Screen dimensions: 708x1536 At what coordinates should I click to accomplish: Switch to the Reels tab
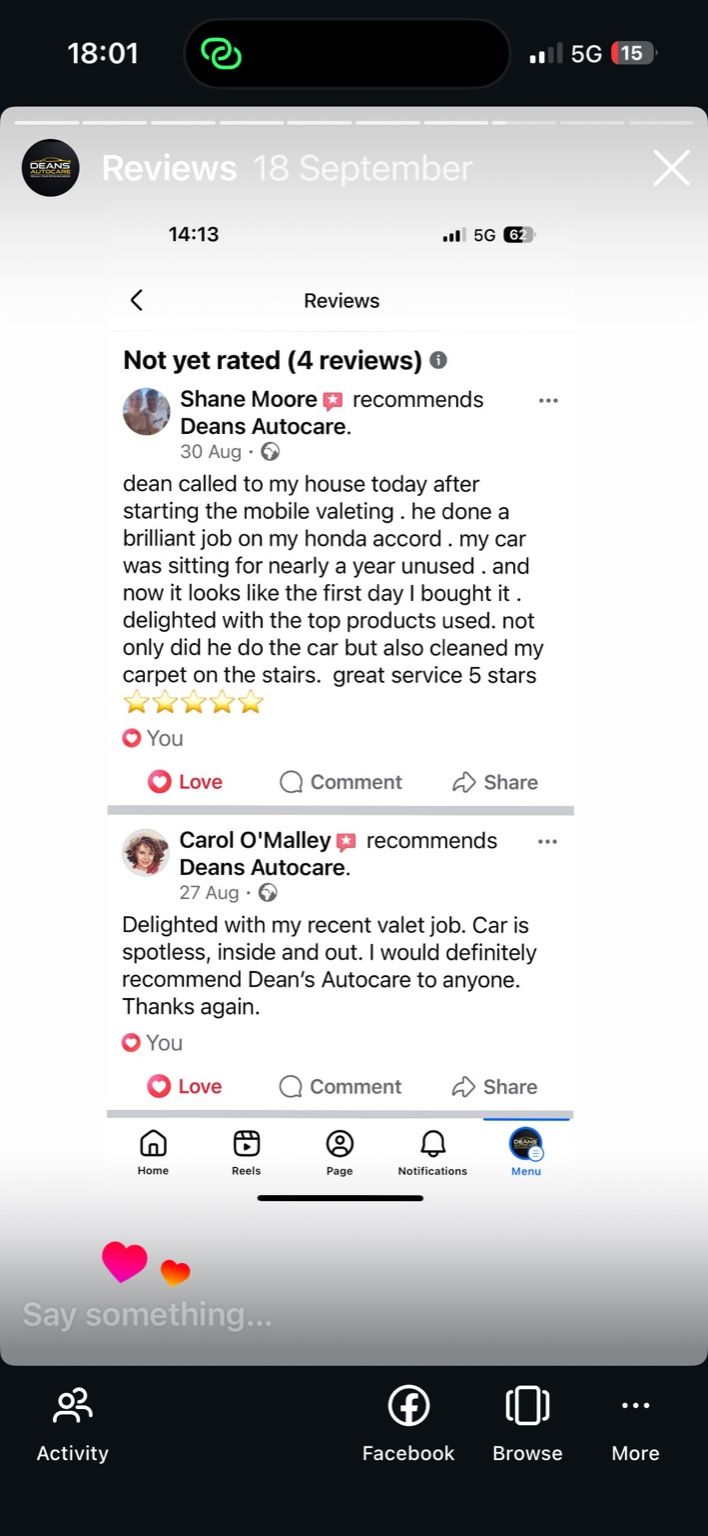click(x=246, y=1151)
